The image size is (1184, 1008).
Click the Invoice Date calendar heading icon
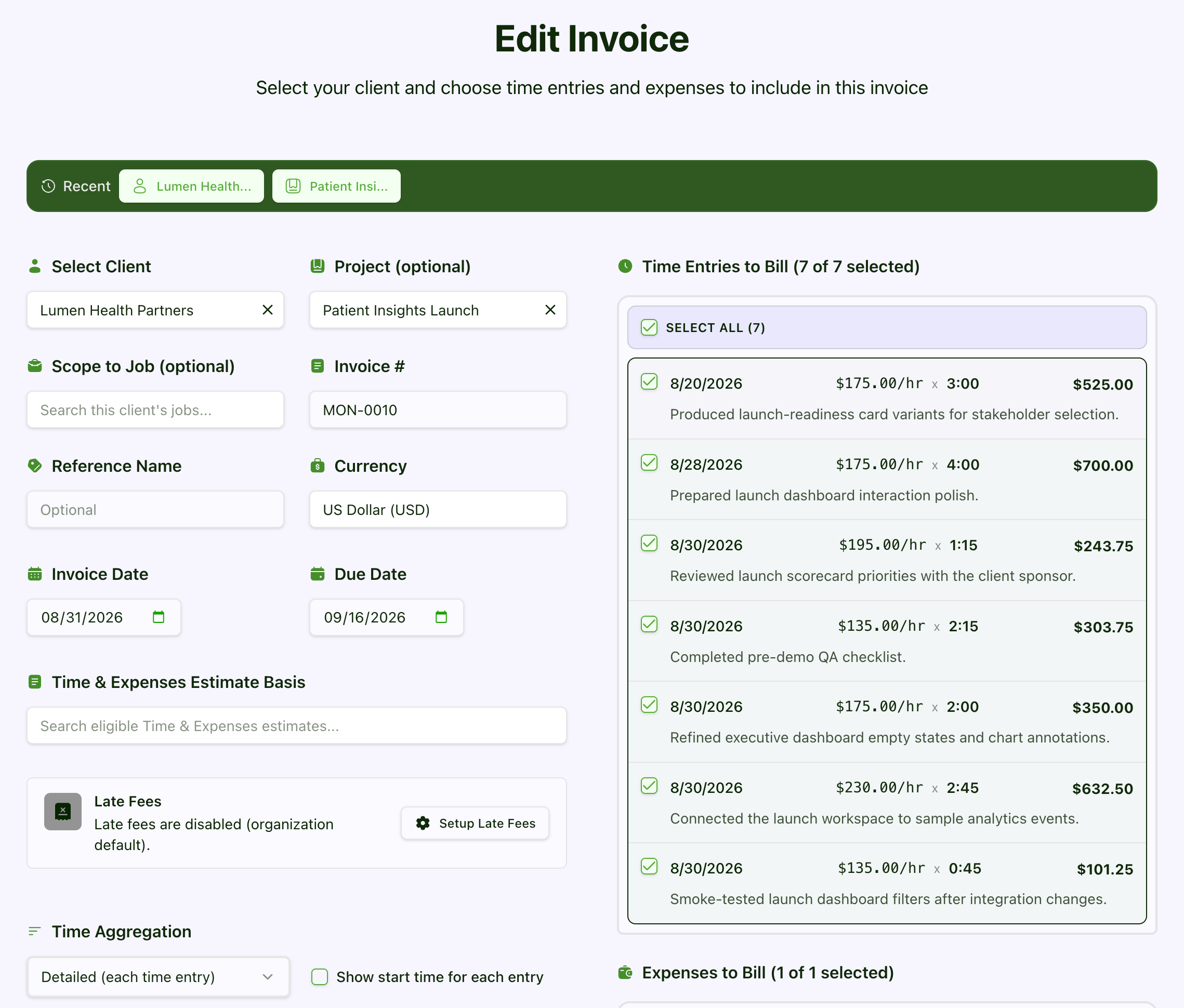point(35,574)
